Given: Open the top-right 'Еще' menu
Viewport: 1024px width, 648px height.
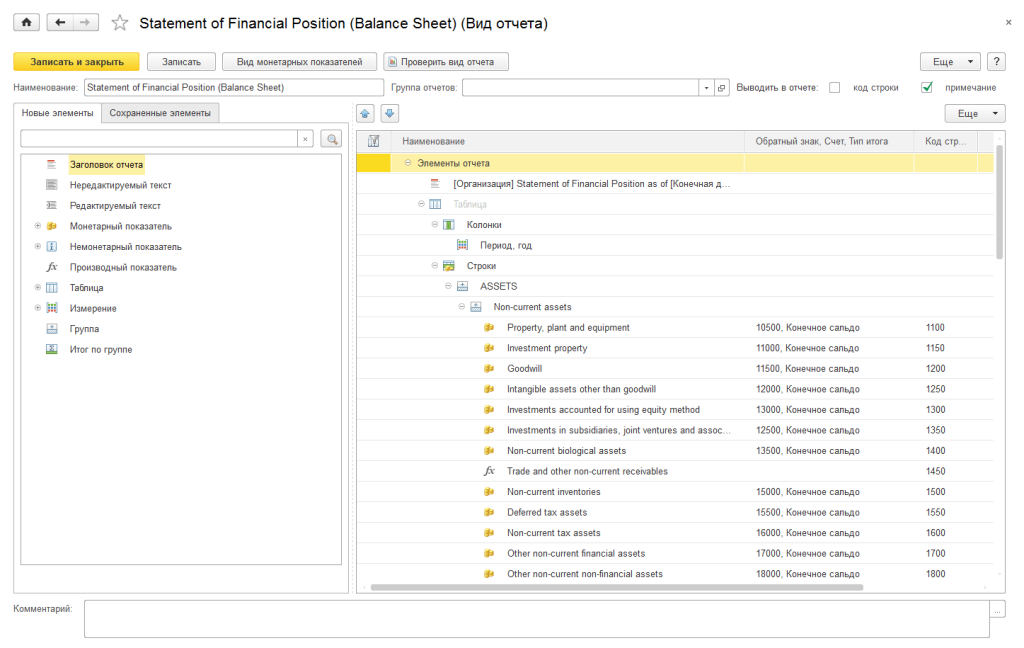Looking at the screenshot, I should [x=949, y=62].
